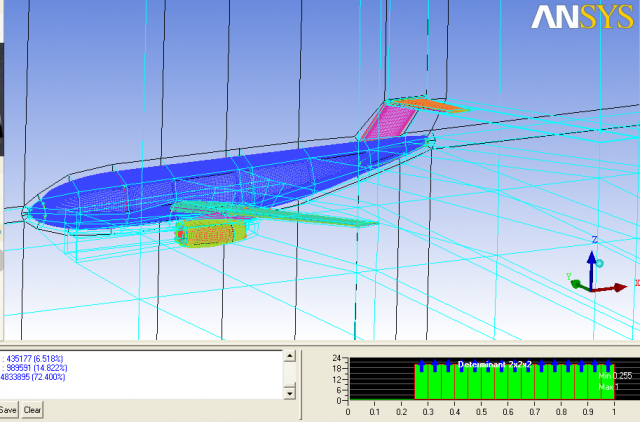Viewport: 640px width, 422px height.
Task: Click the green Y axis of triad
Action: coord(577,284)
